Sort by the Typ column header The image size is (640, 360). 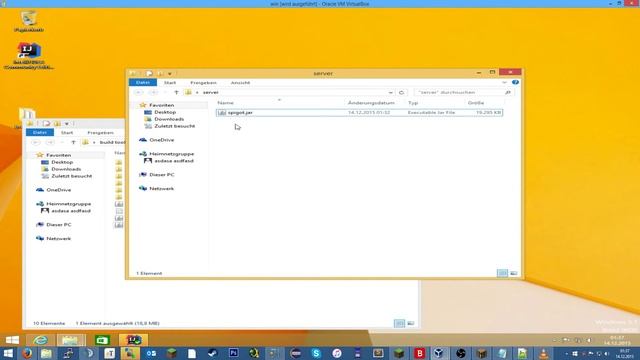click(x=413, y=103)
